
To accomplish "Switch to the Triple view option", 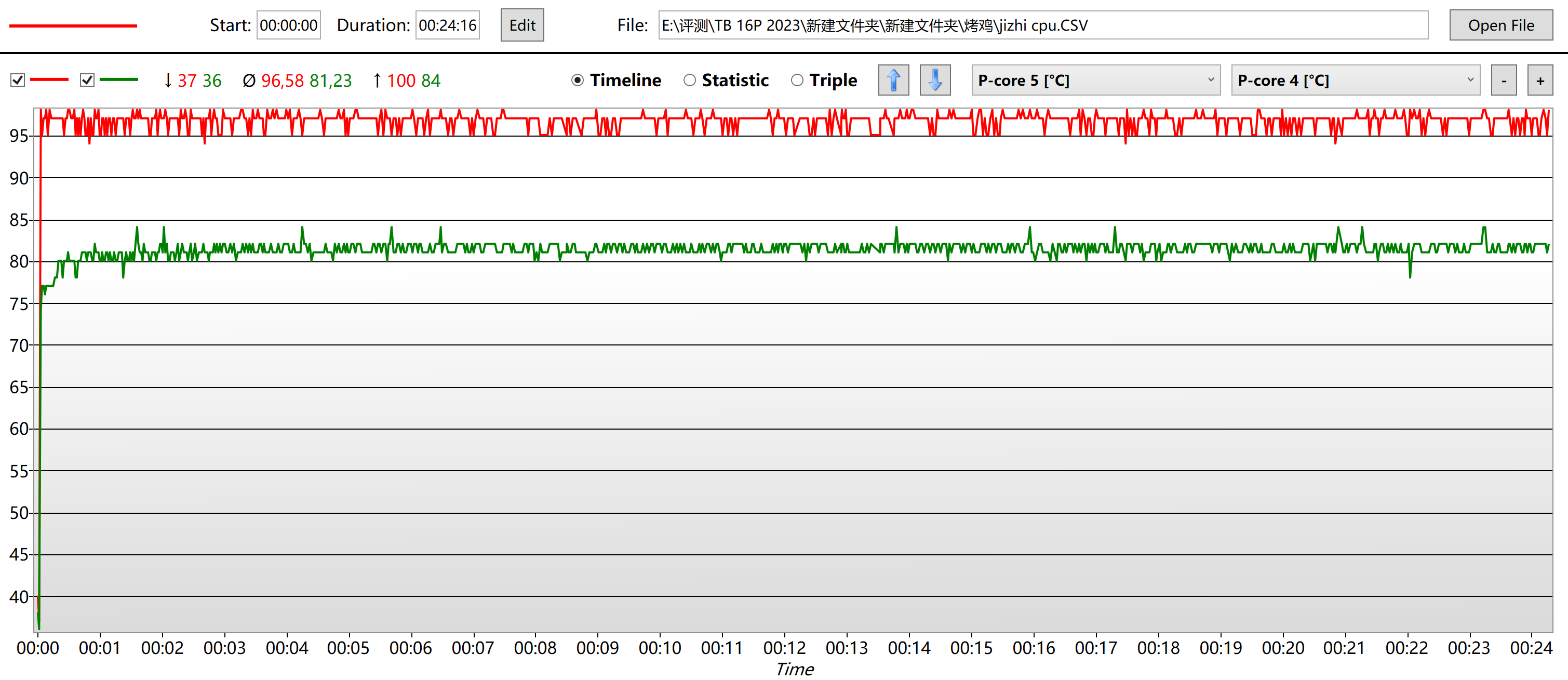I will [x=797, y=81].
